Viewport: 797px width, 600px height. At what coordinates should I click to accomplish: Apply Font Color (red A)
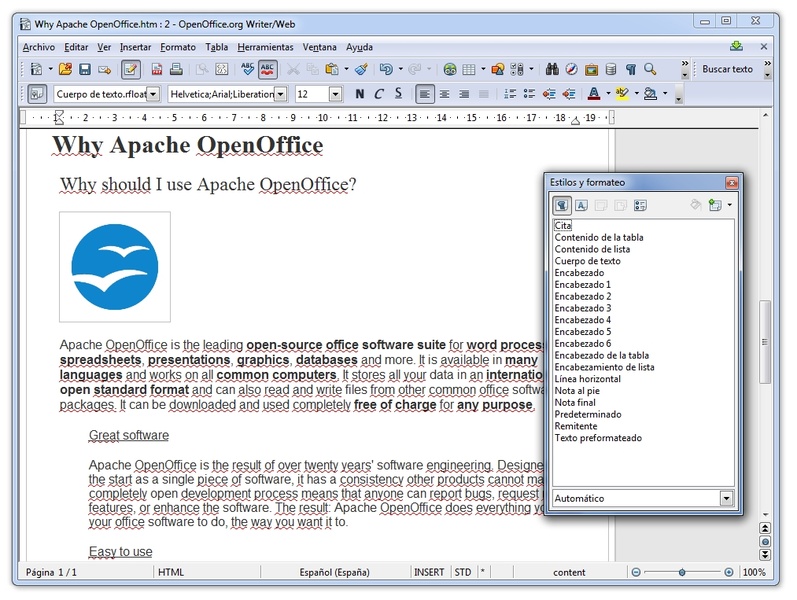coord(593,94)
